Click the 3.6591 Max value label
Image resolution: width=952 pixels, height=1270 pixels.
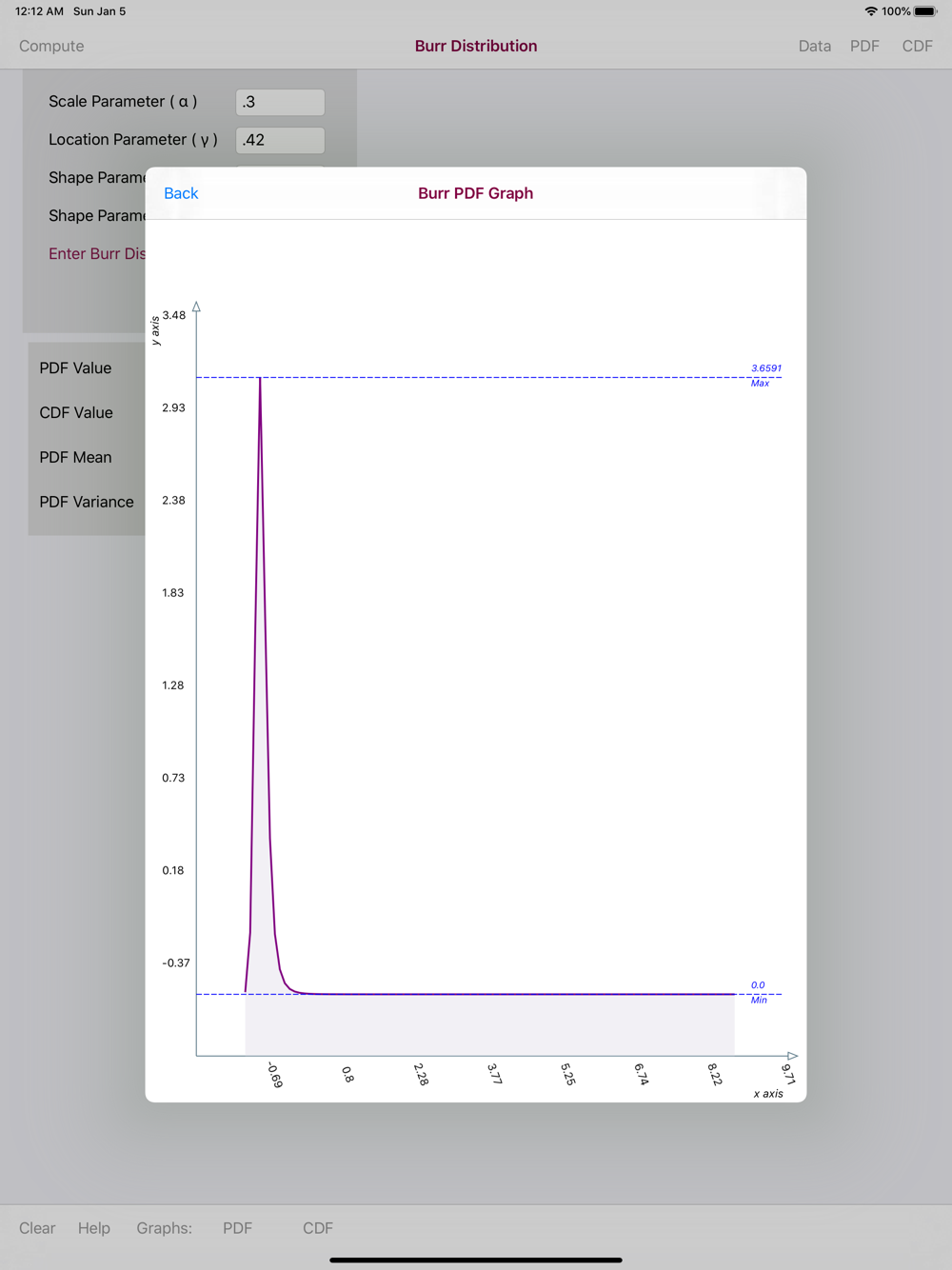coord(765,368)
